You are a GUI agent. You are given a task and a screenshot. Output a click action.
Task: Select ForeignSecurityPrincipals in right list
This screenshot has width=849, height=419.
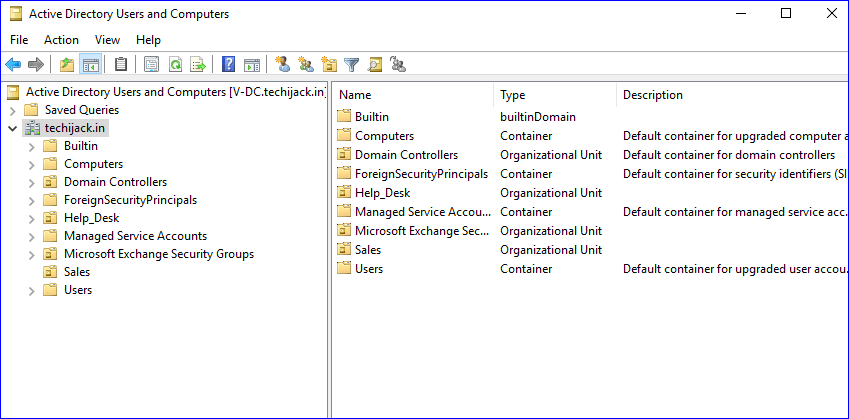coord(421,174)
